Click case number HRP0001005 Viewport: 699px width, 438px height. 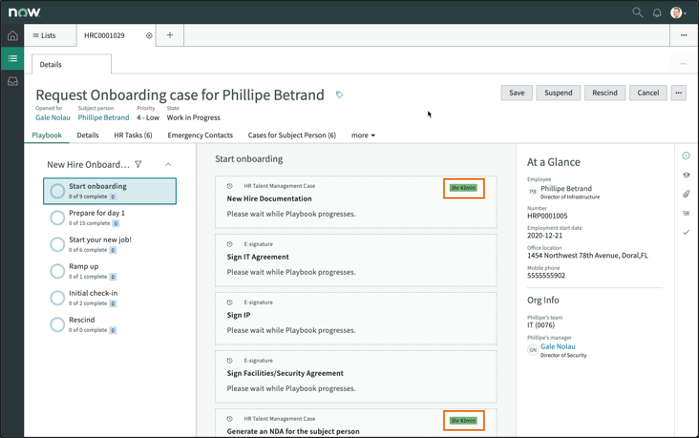pyautogui.click(x=547, y=216)
